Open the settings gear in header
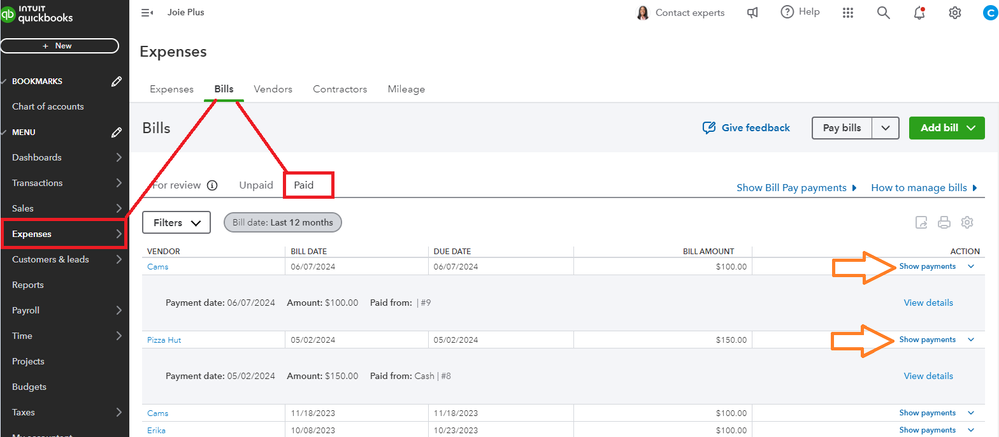The width and height of the screenshot is (999, 437). (955, 13)
